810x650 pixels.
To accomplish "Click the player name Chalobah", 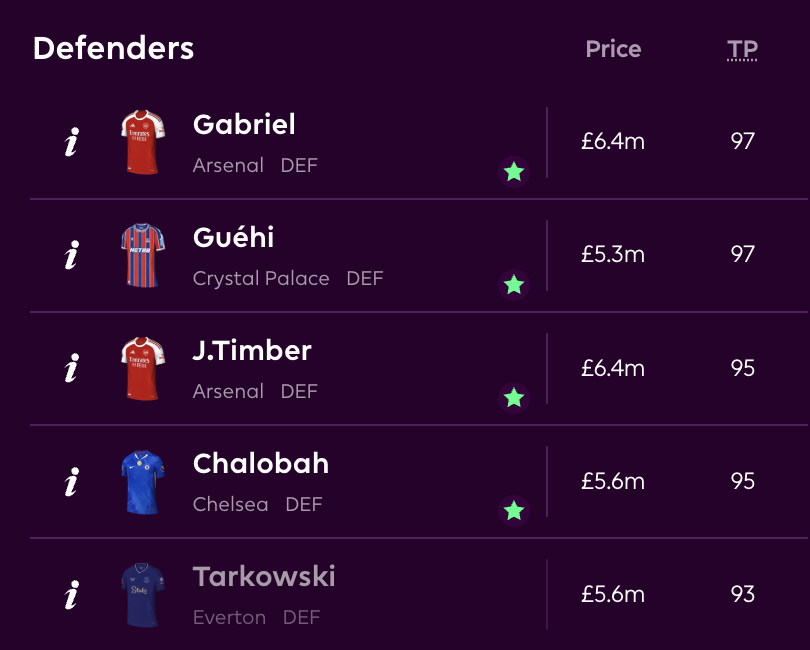I will pyautogui.click(x=260, y=464).
